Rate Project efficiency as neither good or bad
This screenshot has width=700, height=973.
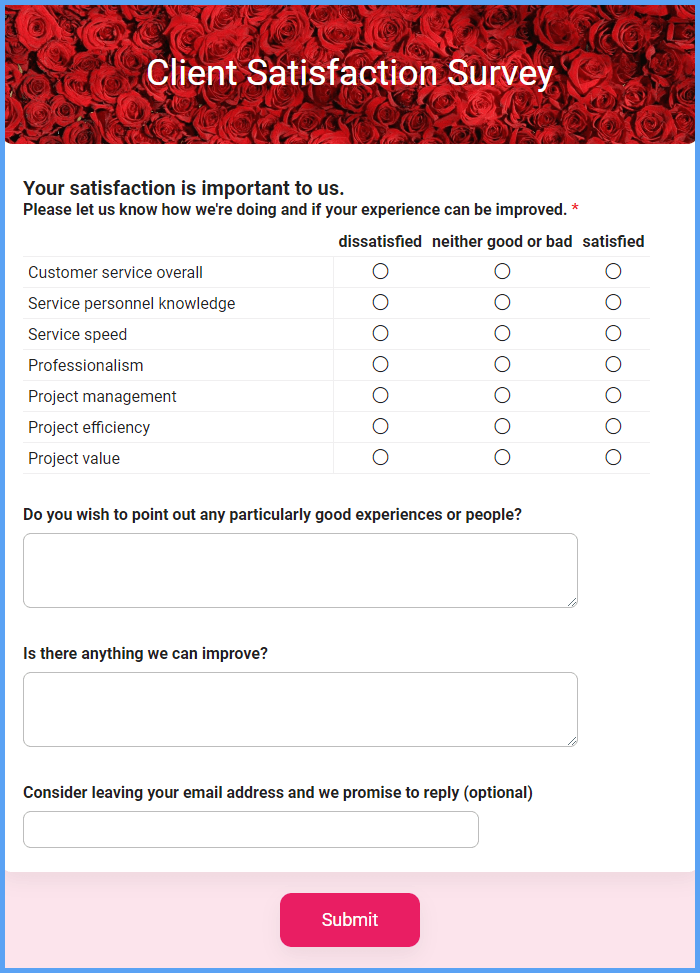(x=502, y=426)
